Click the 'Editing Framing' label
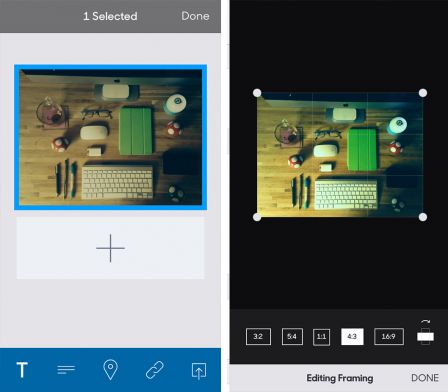This screenshot has width=448, height=392. pyautogui.click(x=340, y=378)
